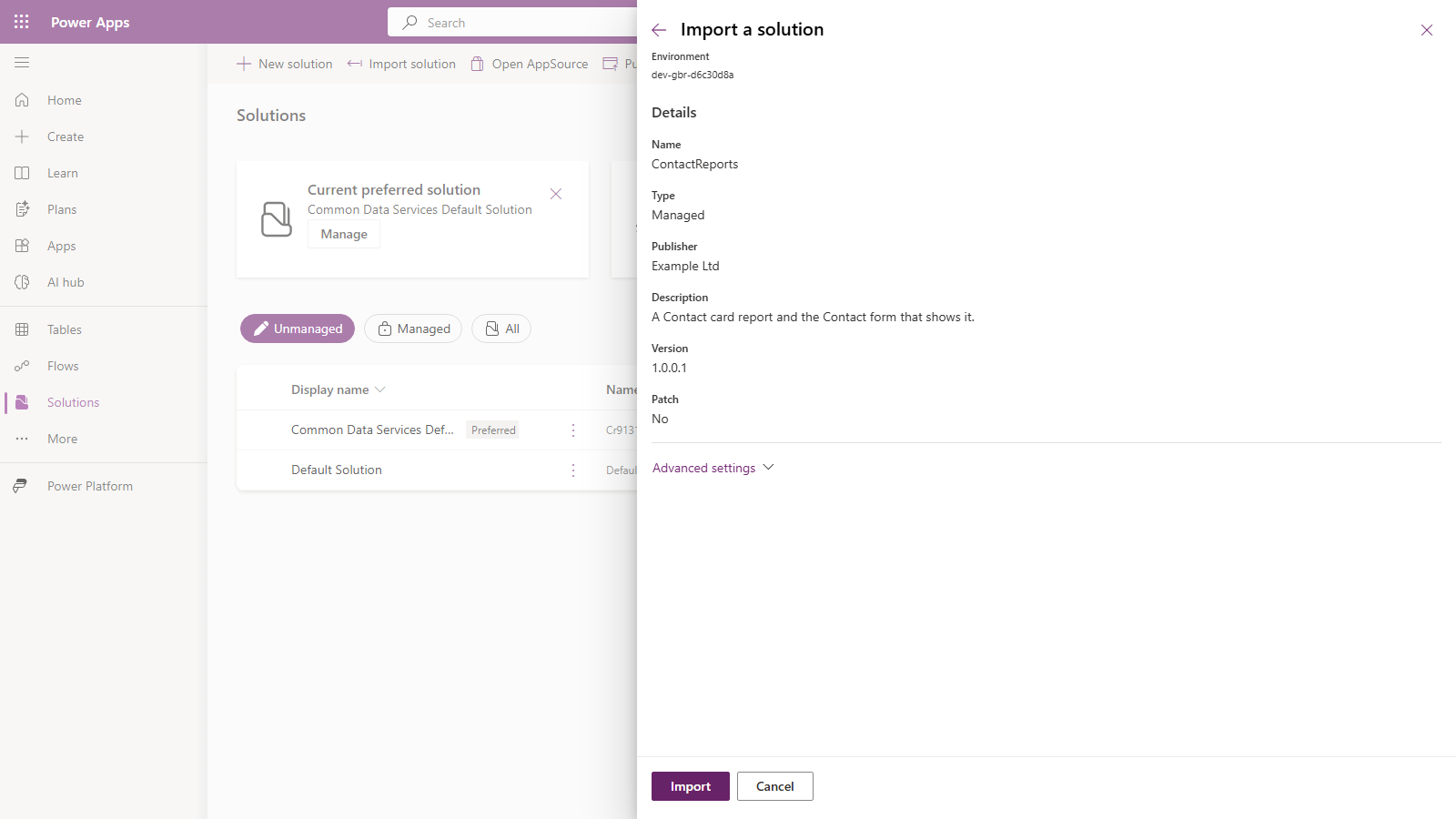Click the Power Apps title
The image size is (1456, 819).
(x=90, y=22)
